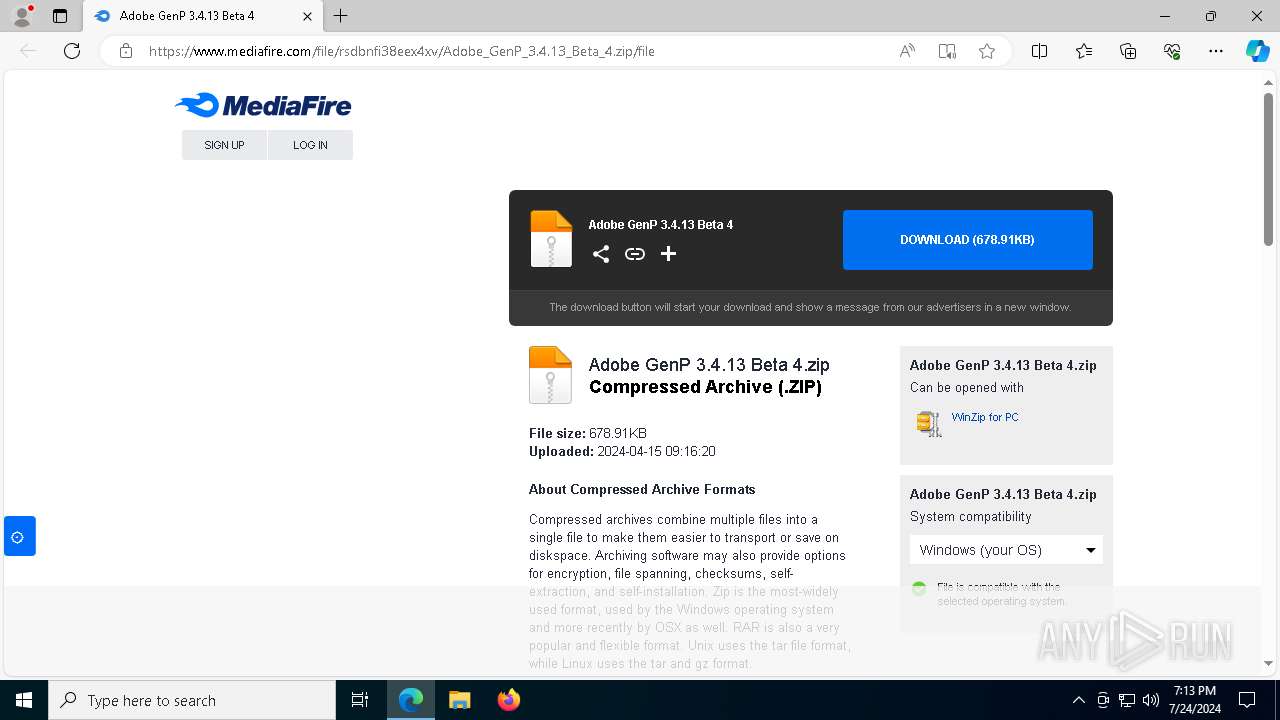The width and height of the screenshot is (1280, 720).
Task: Click 'Uploaded: 2024-04-15 09:16:20' text
Action: [622, 452]
